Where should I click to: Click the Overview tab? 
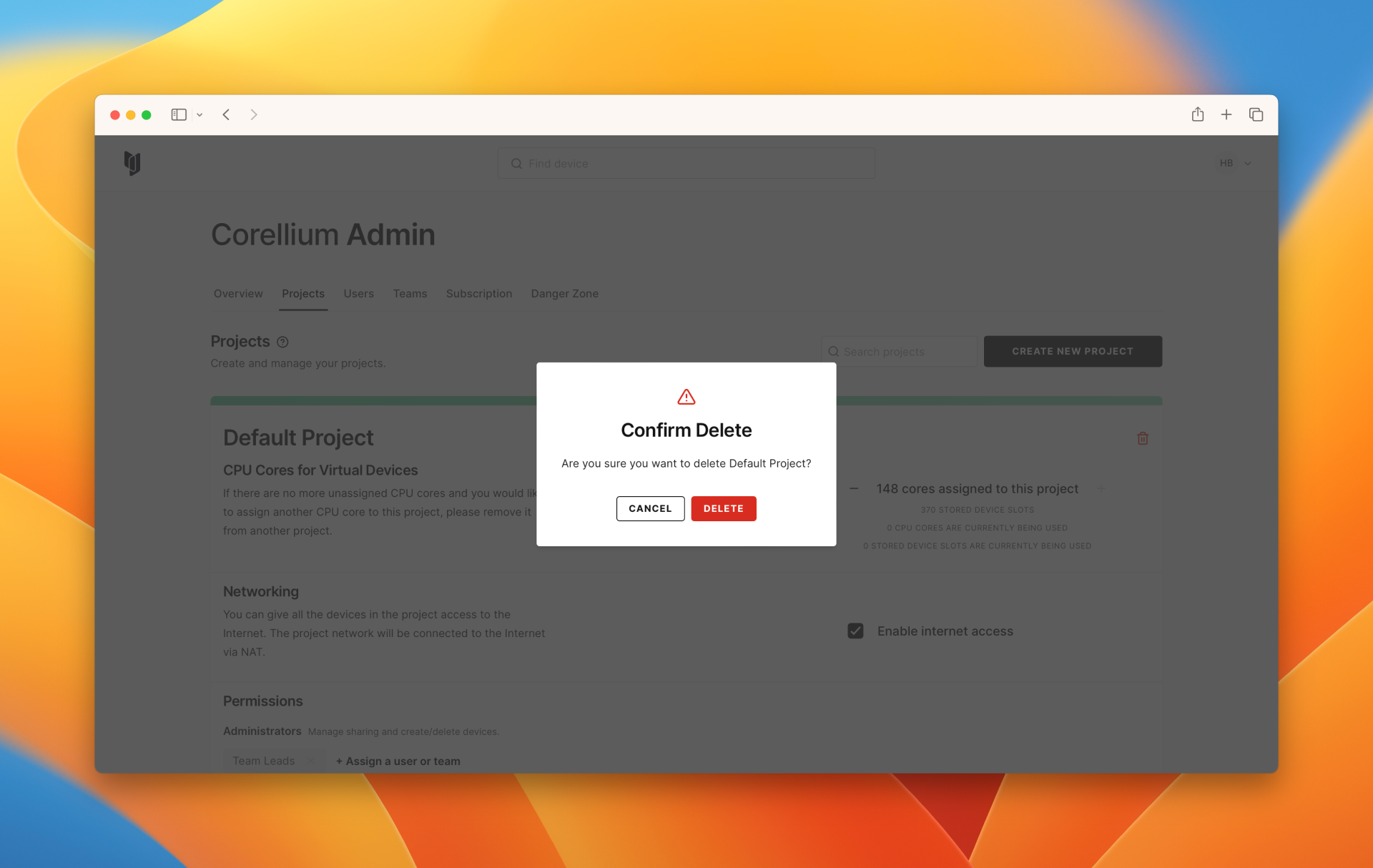point(237,293)
